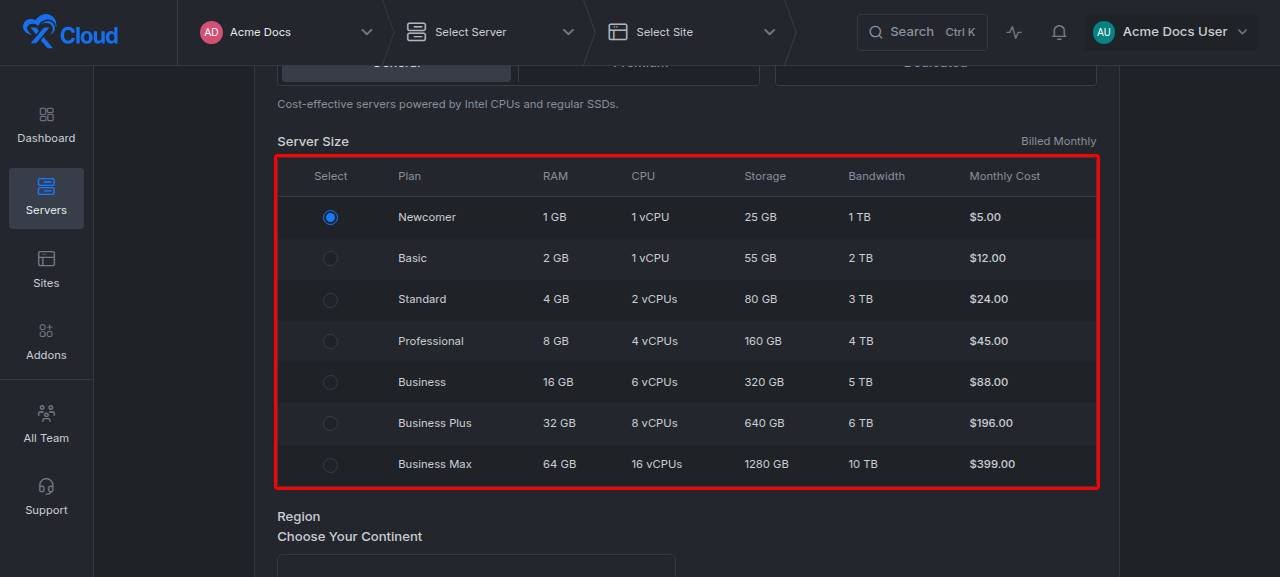Click the AD team avatar badge
The image size is (1280, 577).
(x=211, y=32)
